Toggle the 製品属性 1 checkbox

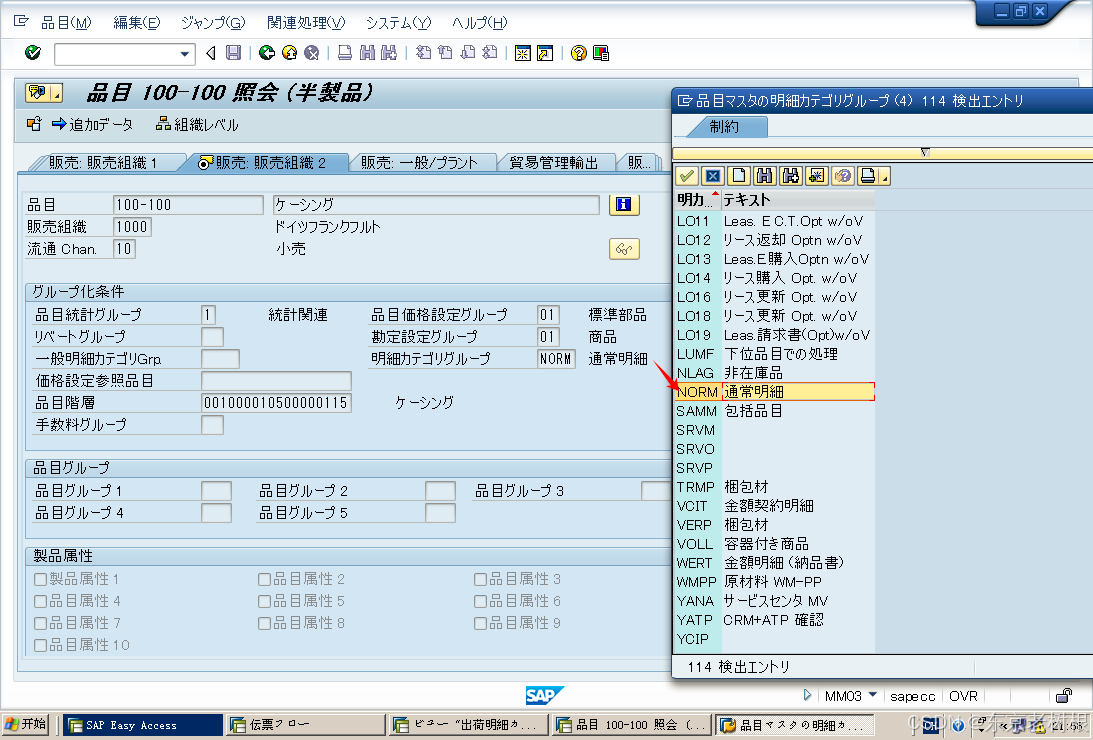(40, 579)
